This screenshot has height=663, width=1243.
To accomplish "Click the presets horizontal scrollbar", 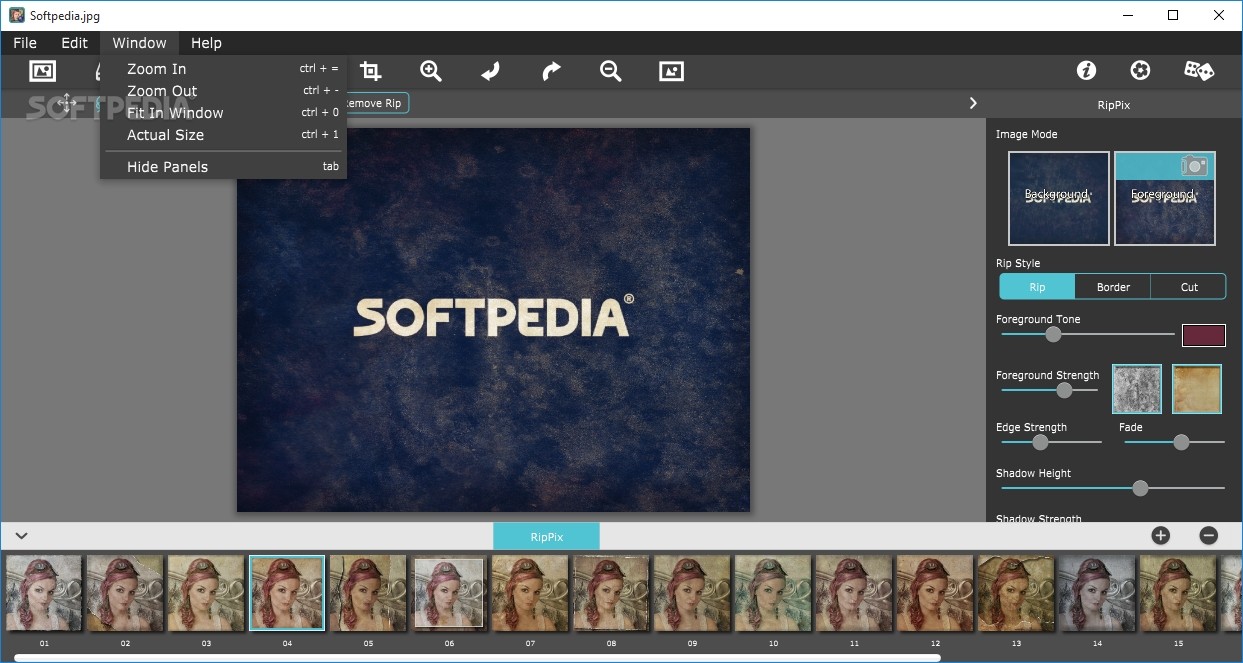I will (x=477, y=657).
